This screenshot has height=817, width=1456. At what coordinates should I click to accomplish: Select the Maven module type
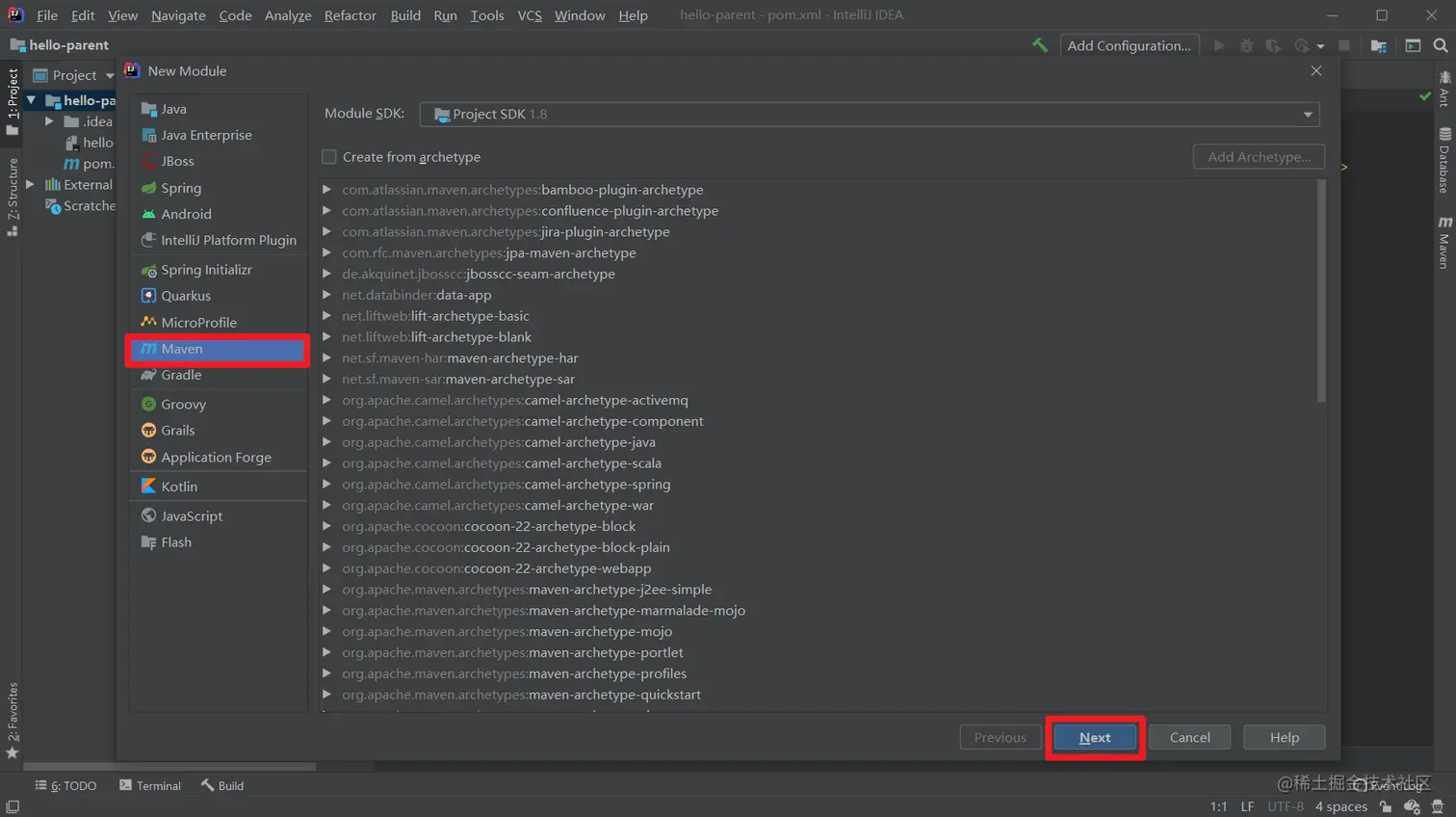click(x=218, y=349)
